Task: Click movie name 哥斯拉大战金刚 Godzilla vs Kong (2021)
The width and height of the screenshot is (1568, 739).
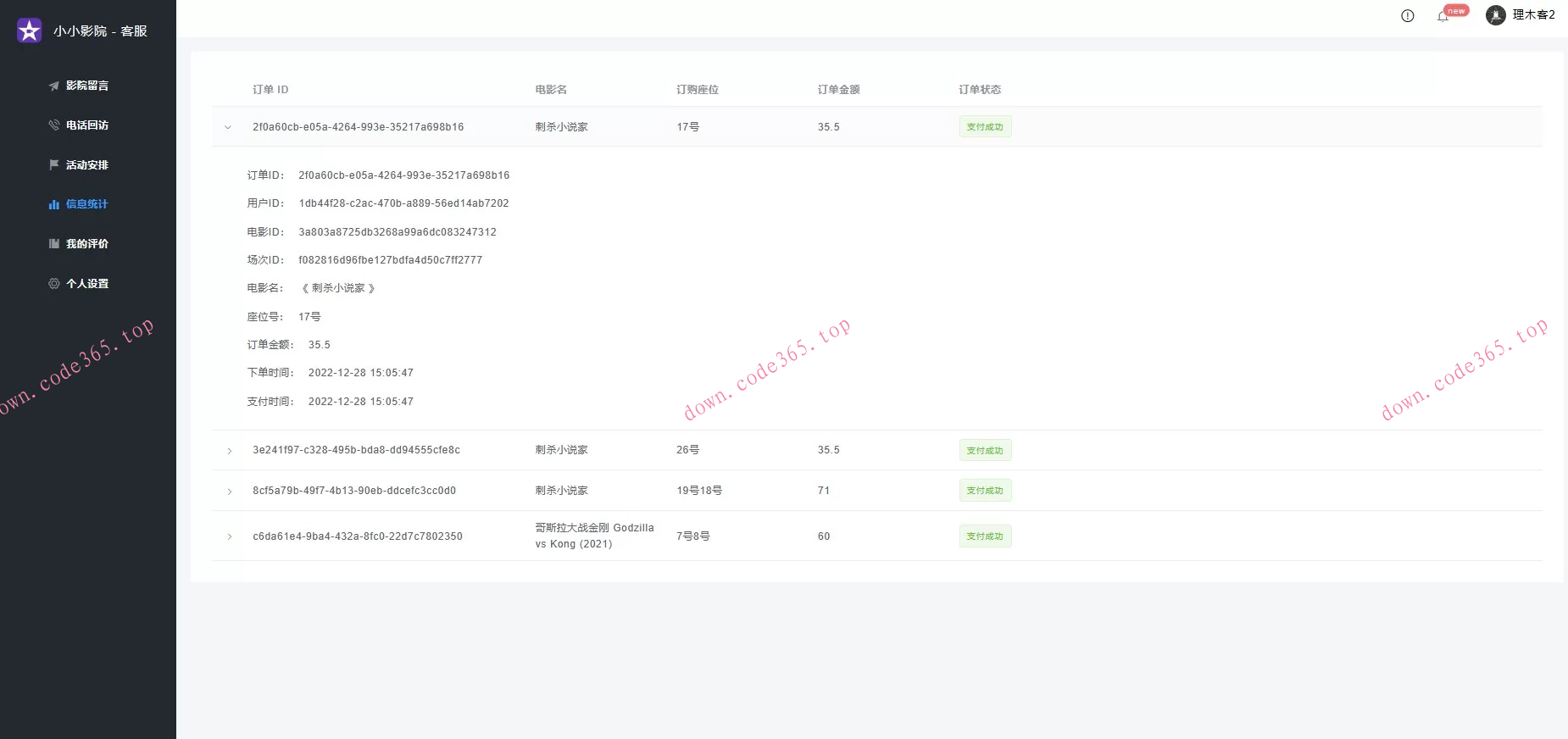Action: (594, 536)
